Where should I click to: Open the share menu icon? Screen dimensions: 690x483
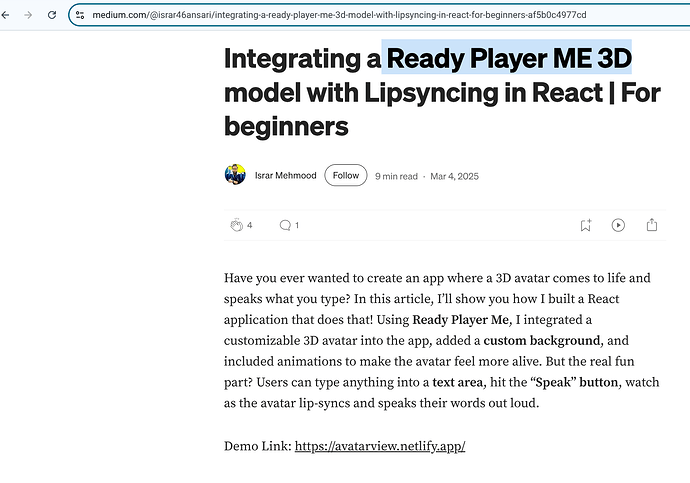tap(652, 225)
